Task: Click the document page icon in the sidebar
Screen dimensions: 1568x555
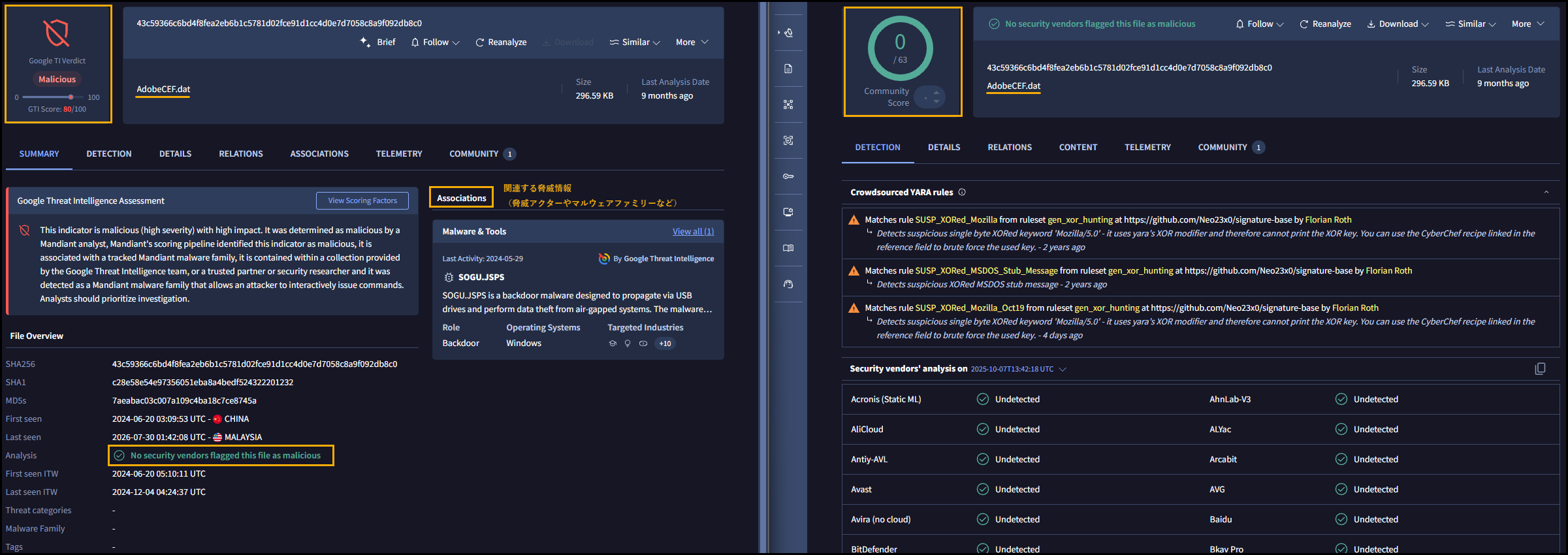Action: pyautogui.click(x=788, y=69)
